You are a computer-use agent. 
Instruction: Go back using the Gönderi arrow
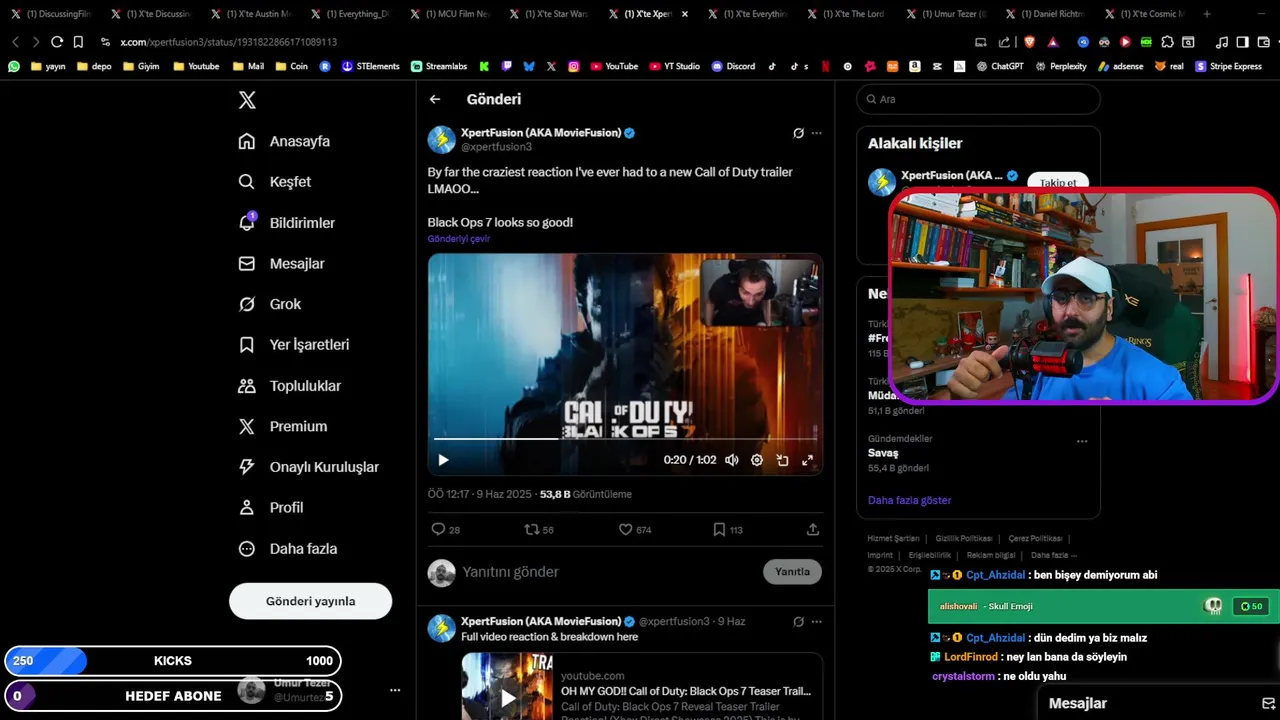pyautogui.click(x=435, y=99)
